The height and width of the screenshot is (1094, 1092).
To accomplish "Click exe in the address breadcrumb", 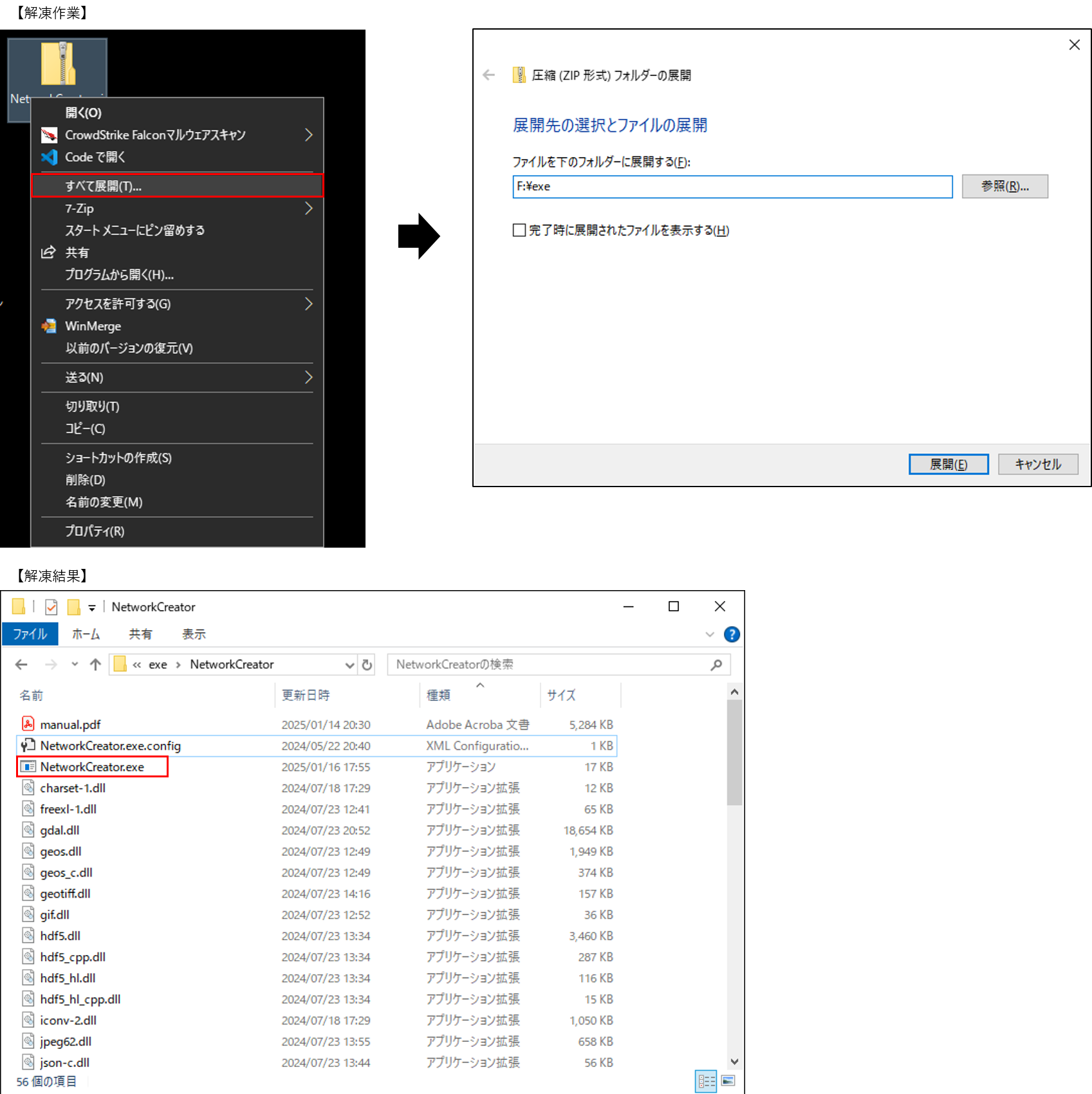I will [x=158, y=665].
